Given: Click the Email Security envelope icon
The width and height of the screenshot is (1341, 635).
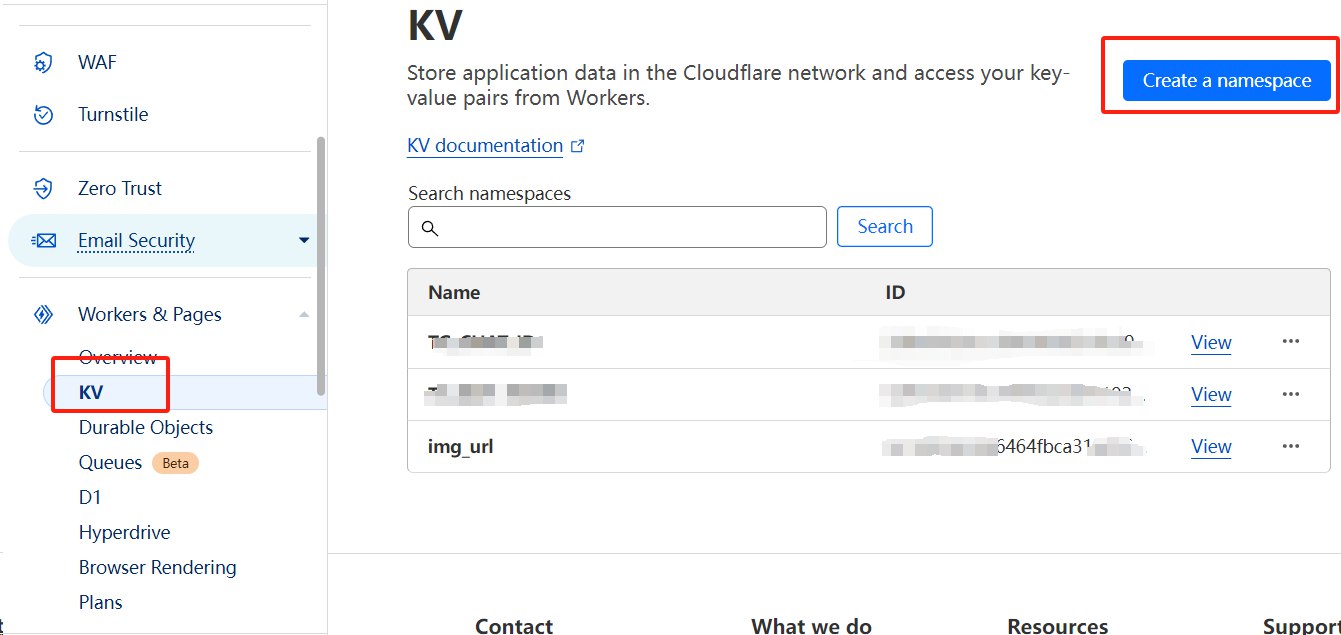Looking at the screenshot, I should 43,241.
